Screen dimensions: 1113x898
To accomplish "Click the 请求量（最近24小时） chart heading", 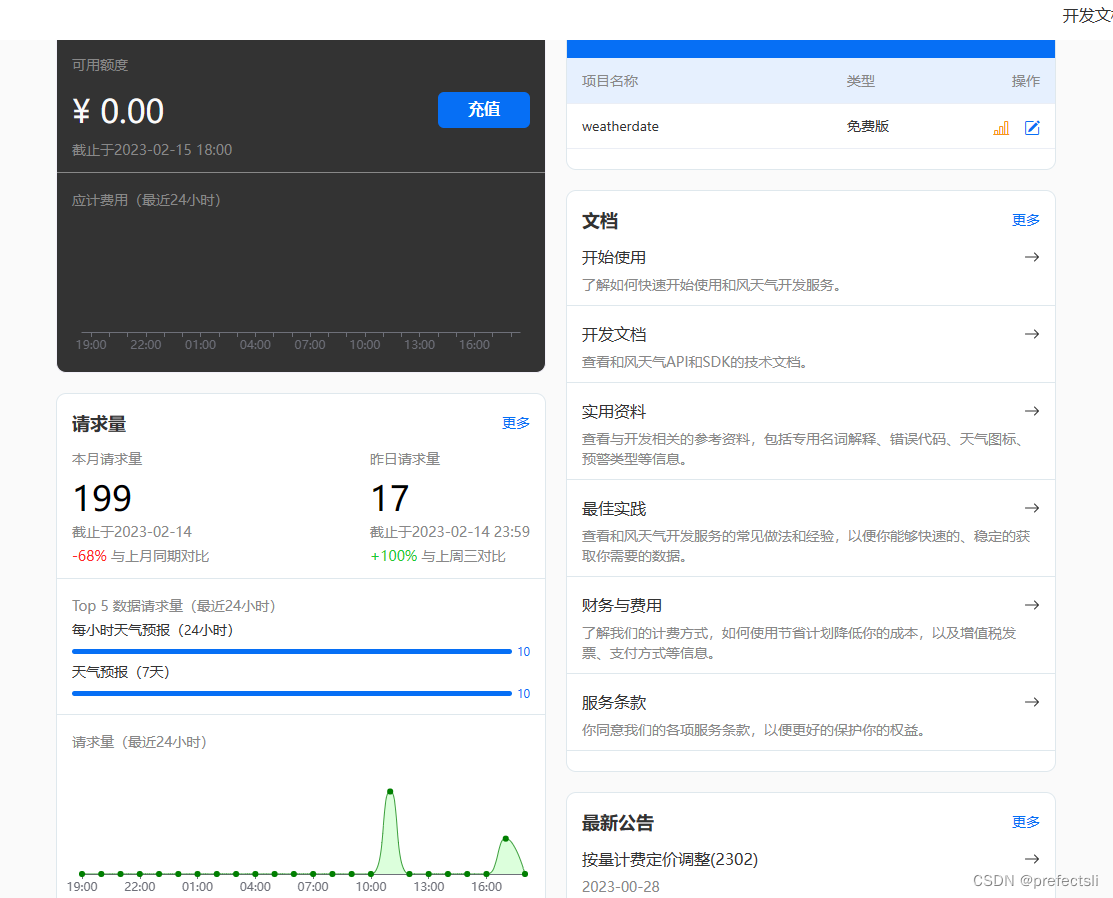I will point(139,742).
